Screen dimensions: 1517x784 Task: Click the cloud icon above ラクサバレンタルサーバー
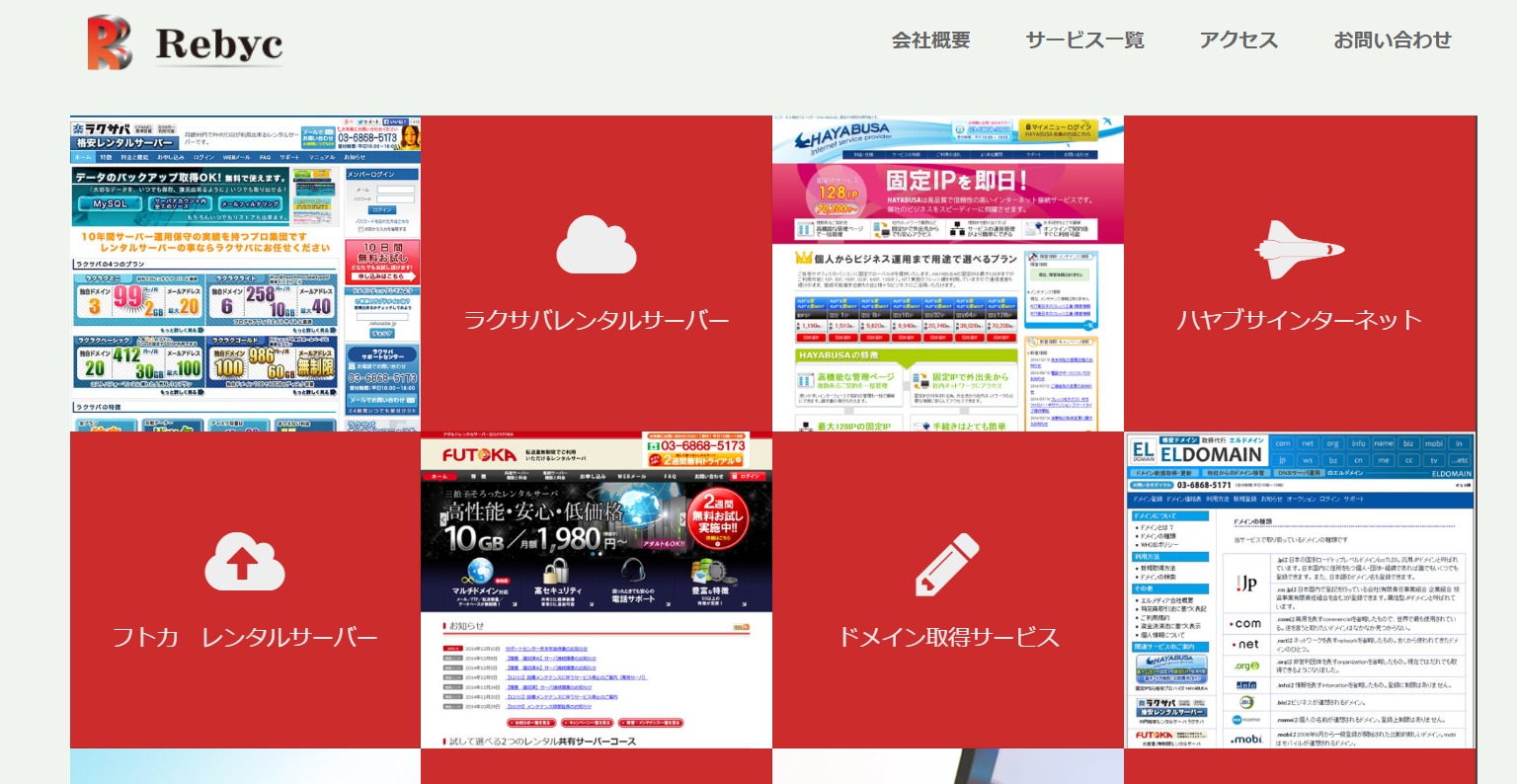tap(597, 244)
